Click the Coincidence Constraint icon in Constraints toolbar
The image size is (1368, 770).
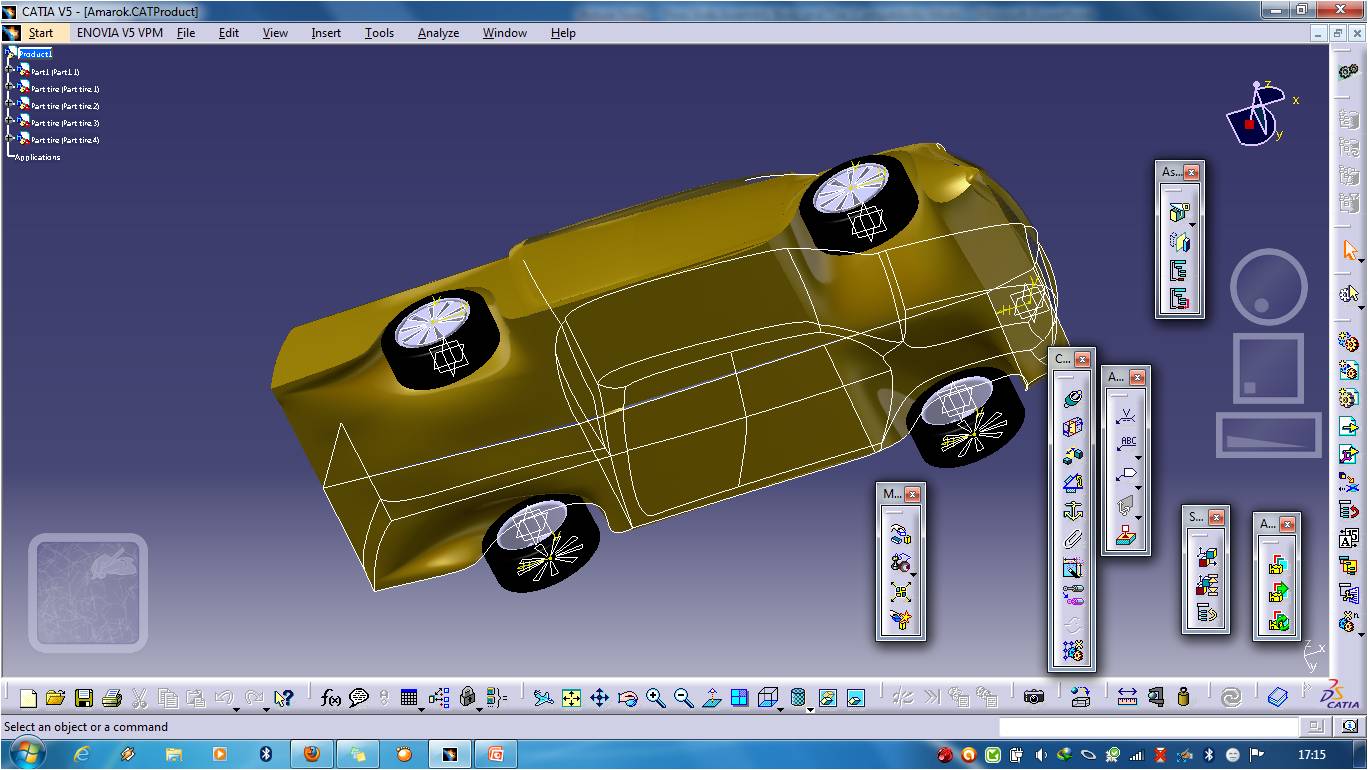click(1072, 399)
